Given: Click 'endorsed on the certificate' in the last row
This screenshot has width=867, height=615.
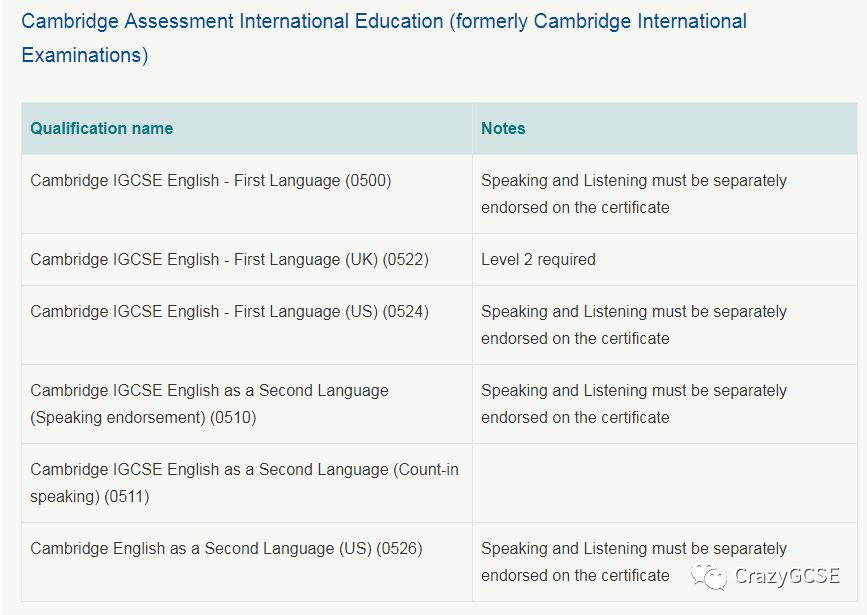Looking at the screenshot, I should point(575,576).
